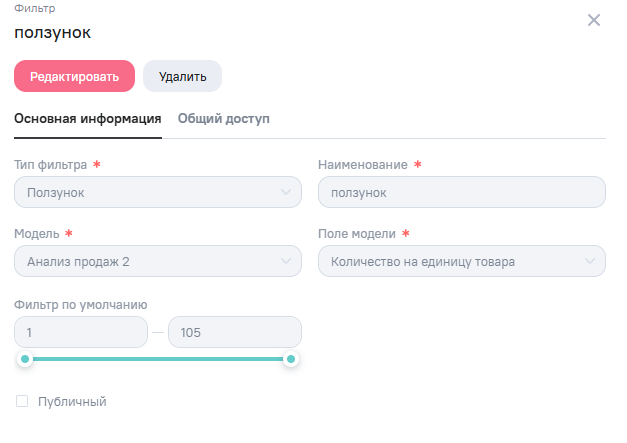Open the Тип фильтра dropdown showing Ползунок
Screen dimensions: 627x443
150,192
